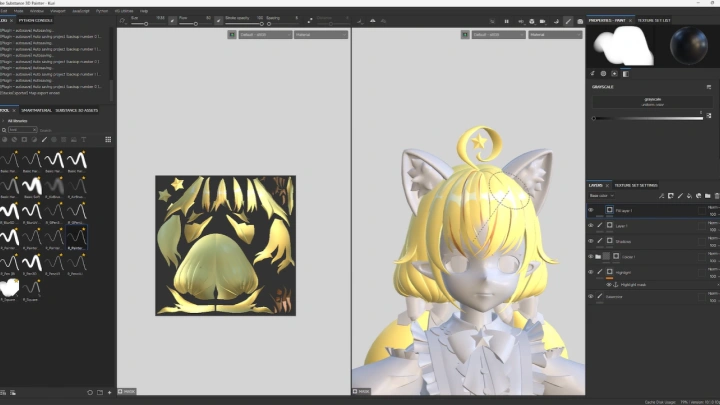Click the grid view icon in asset shelf
This screenshot has width=720, height=405.
108,140
